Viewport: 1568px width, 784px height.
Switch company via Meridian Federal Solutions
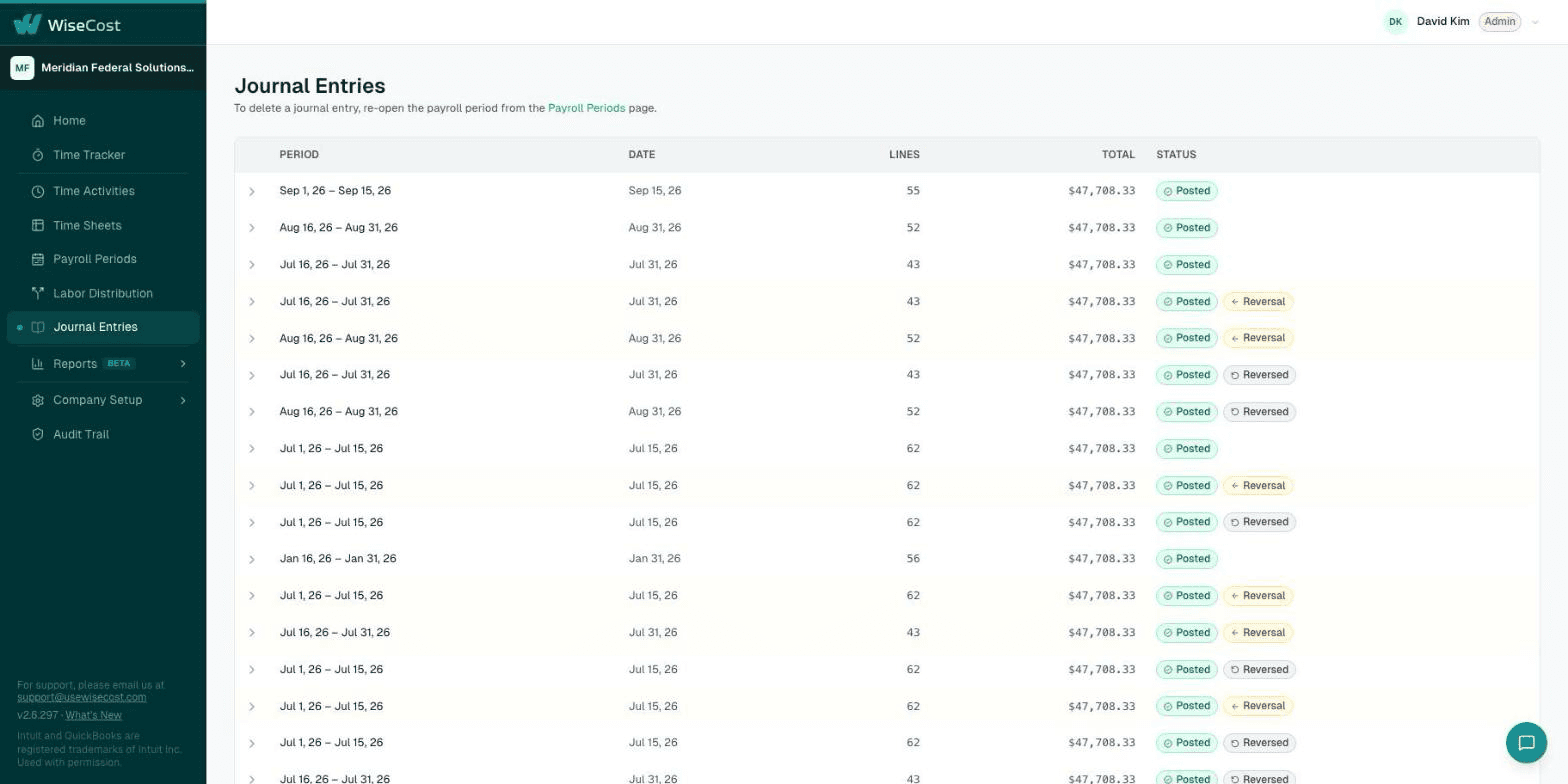click(x=103, y=68)
